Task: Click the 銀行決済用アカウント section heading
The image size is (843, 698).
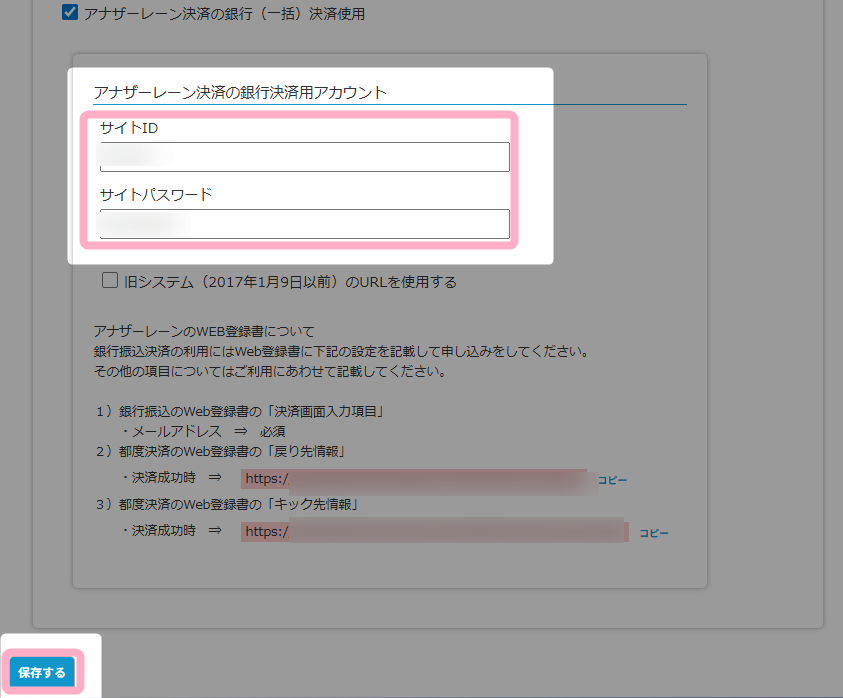Action: click(x=240, y=93)
